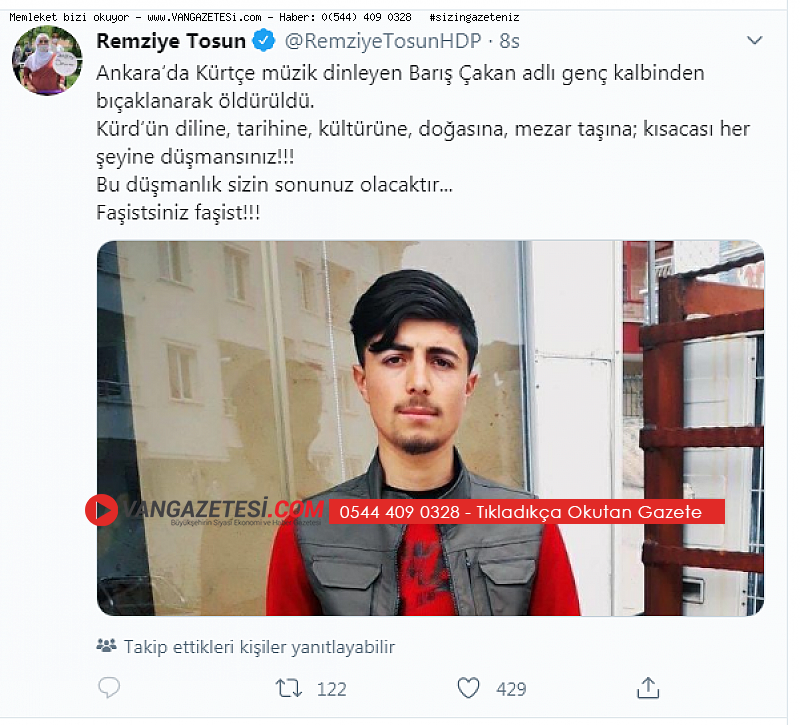Click the blue verified badge
Viewport: 800px width, 725px height.
pos(264,41)
